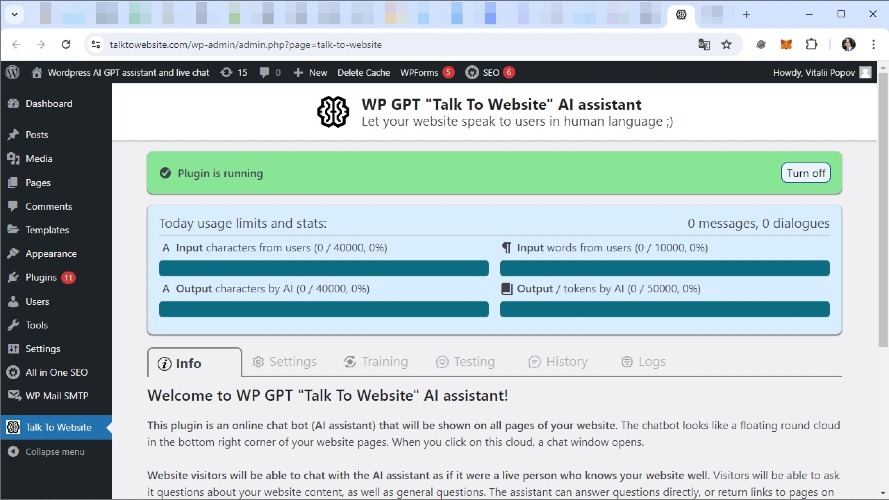
Task: Switch to the Info tab
Action: pos(194,363)
